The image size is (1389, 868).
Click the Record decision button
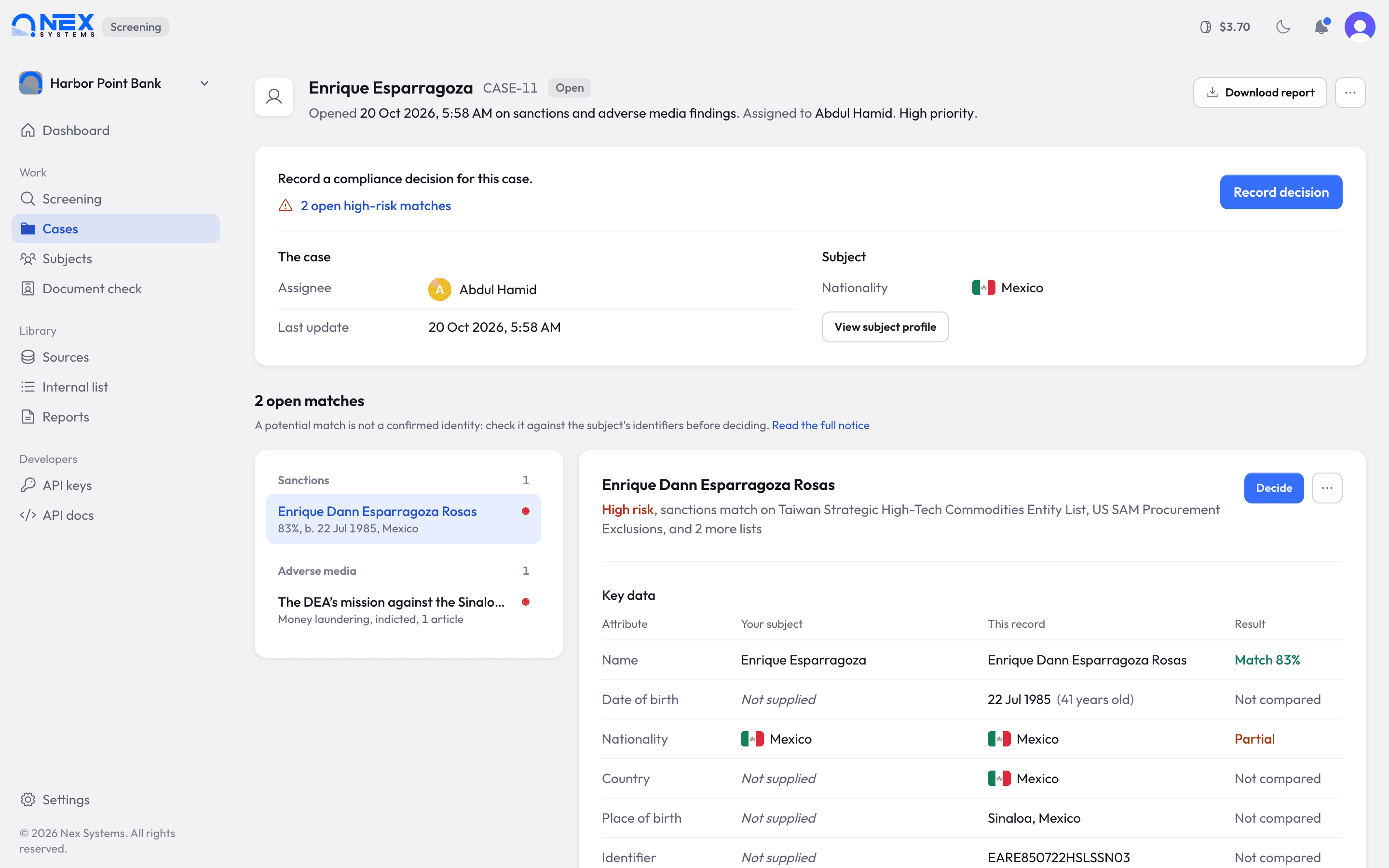click(1281, 192)
